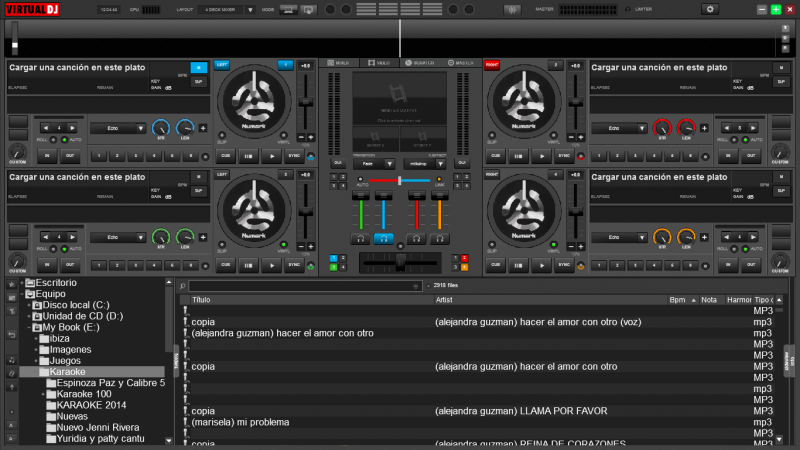Toggle headphone cue for the blue deck channel
This screenshot has width=800, height=450.
click(x=383, y=238)
